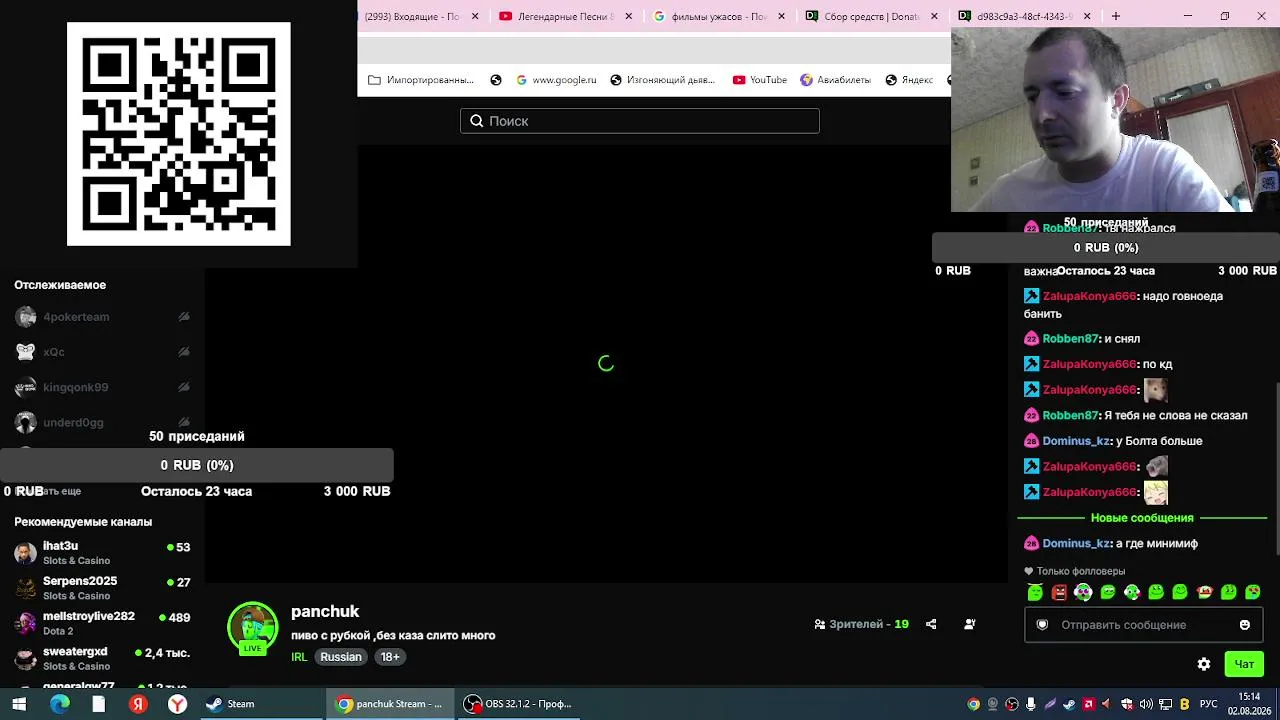Click the chat scrollbar
This screenshot has height=720, width=1280.
[1277, 467]
